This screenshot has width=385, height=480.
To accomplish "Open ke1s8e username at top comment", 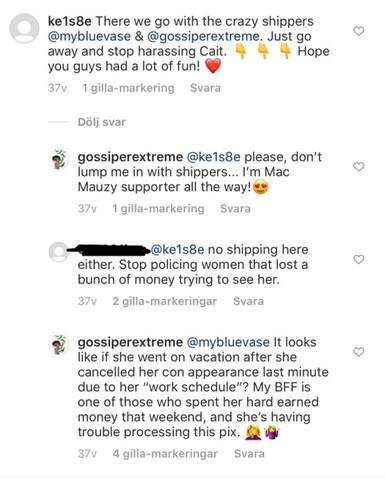I will point(70,21).
